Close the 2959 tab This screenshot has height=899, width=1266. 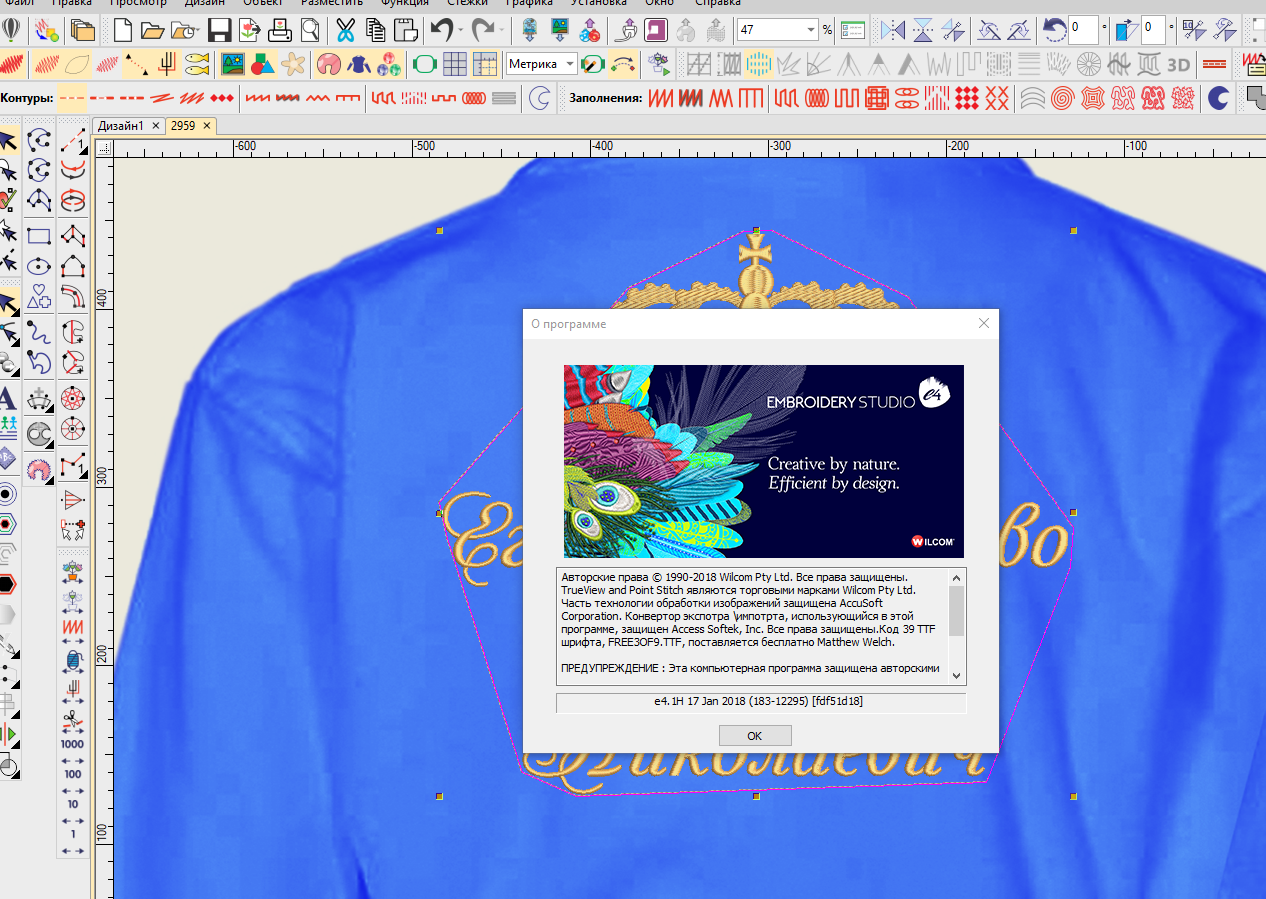(x=207, y=126)
